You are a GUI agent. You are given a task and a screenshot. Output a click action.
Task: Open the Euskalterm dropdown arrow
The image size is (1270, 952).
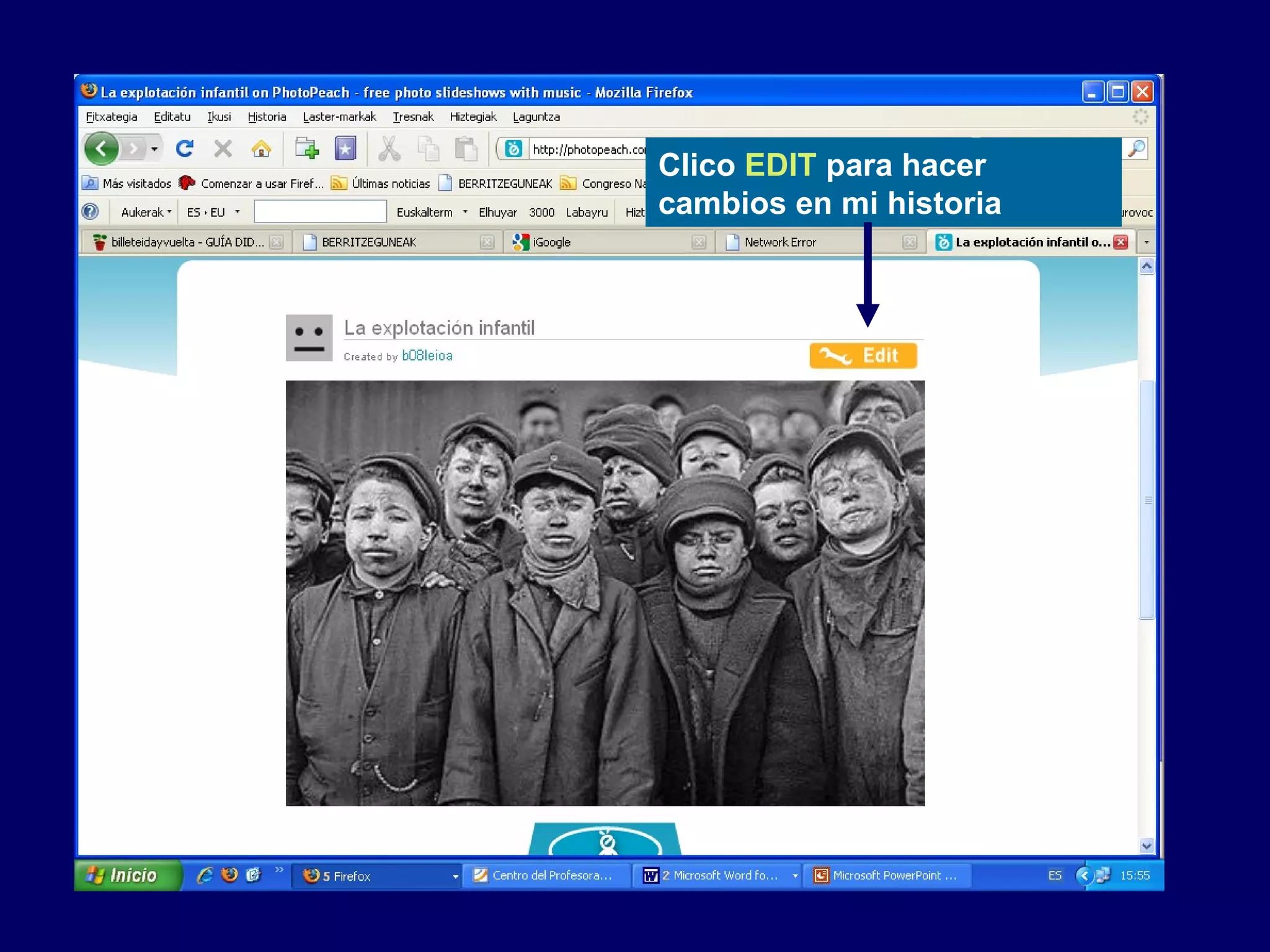click(464, 213)
